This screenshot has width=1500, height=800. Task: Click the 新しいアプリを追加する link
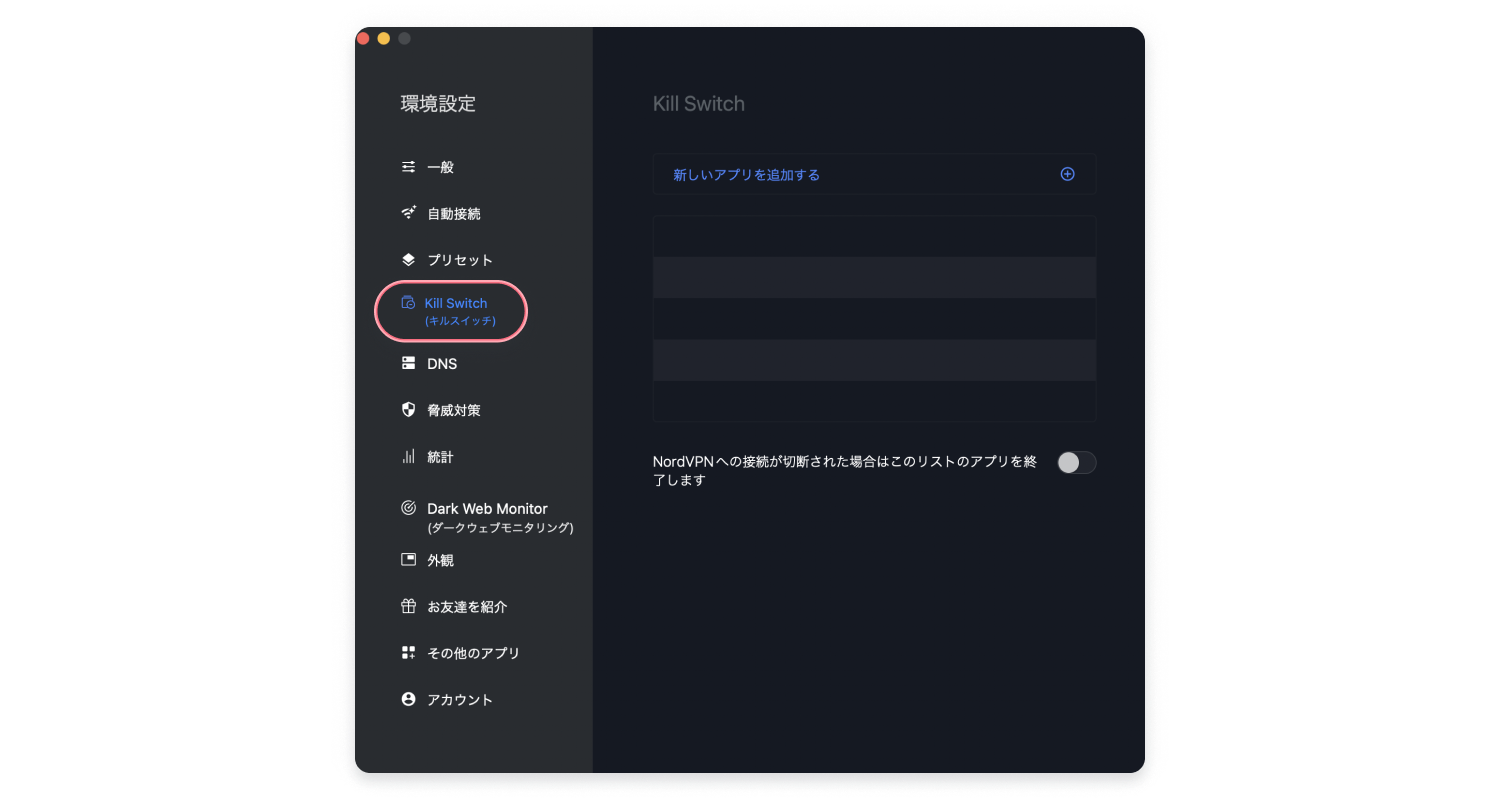746,174
